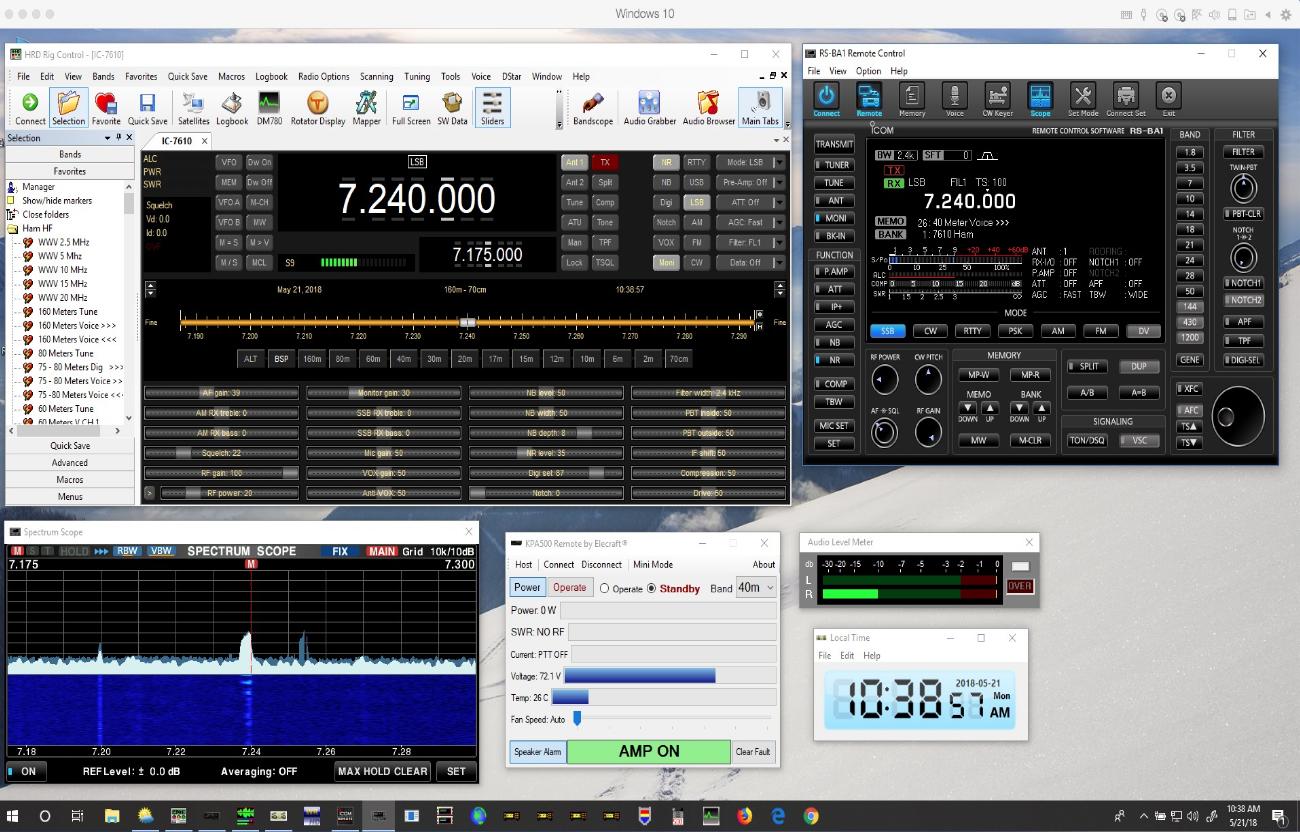1300x832 pixels.
Task: Launch DM780 from the toolbar
Action: pos(269,108)
